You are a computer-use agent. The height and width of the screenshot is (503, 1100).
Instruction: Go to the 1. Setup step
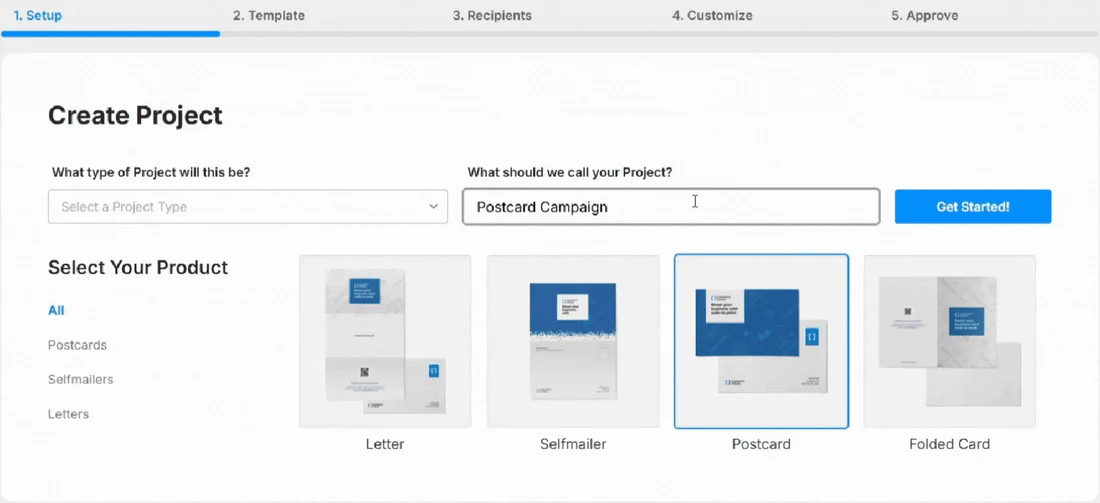tap(37, 15)
